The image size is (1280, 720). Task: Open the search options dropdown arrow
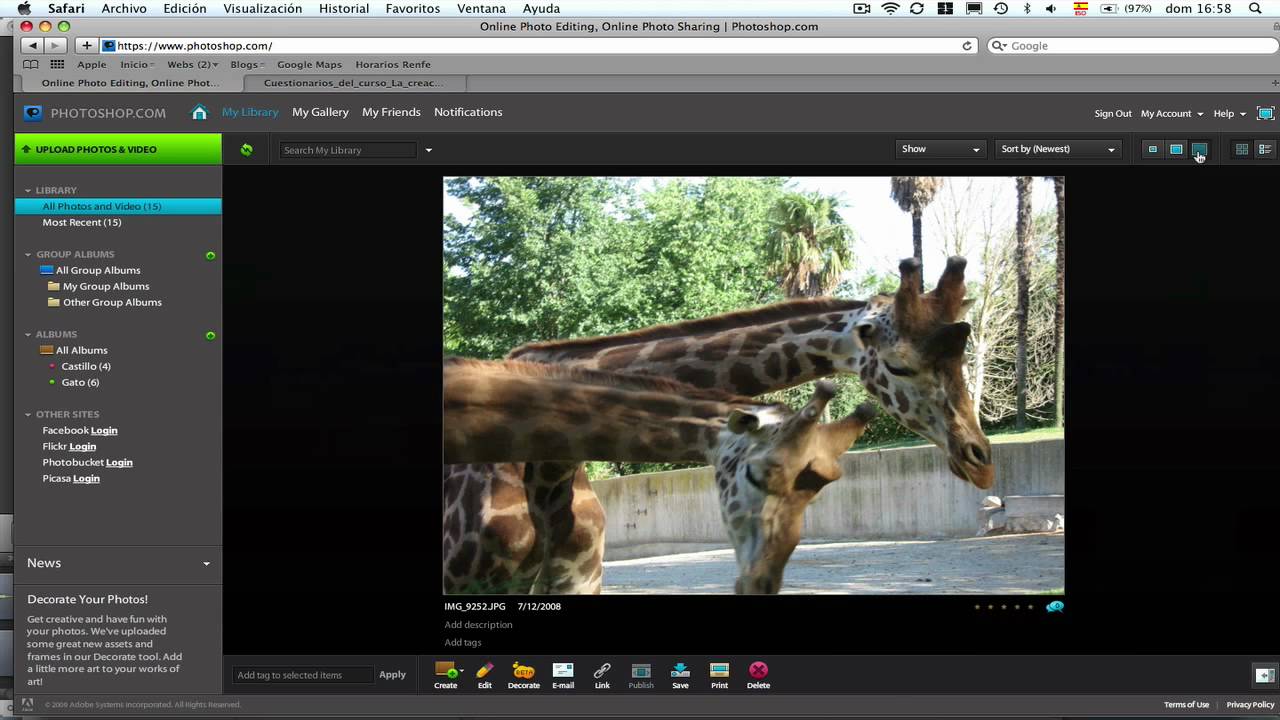(428, 150)
